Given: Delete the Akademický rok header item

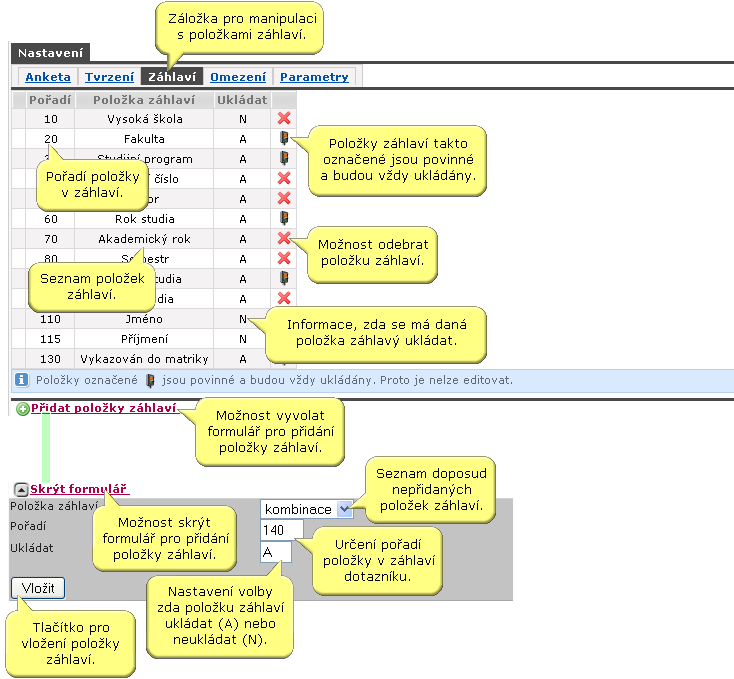Looking at the screenshot, I should tap(284, 238).
